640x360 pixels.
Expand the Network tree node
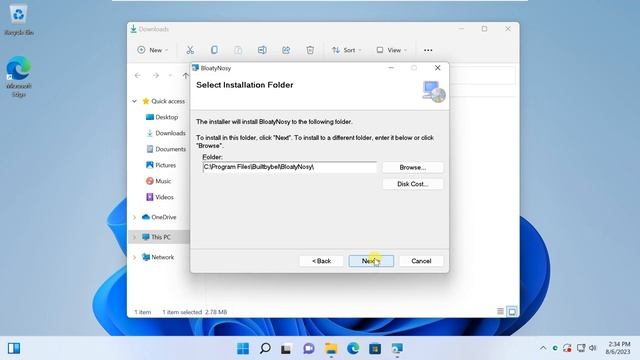[x=134, y=257]
